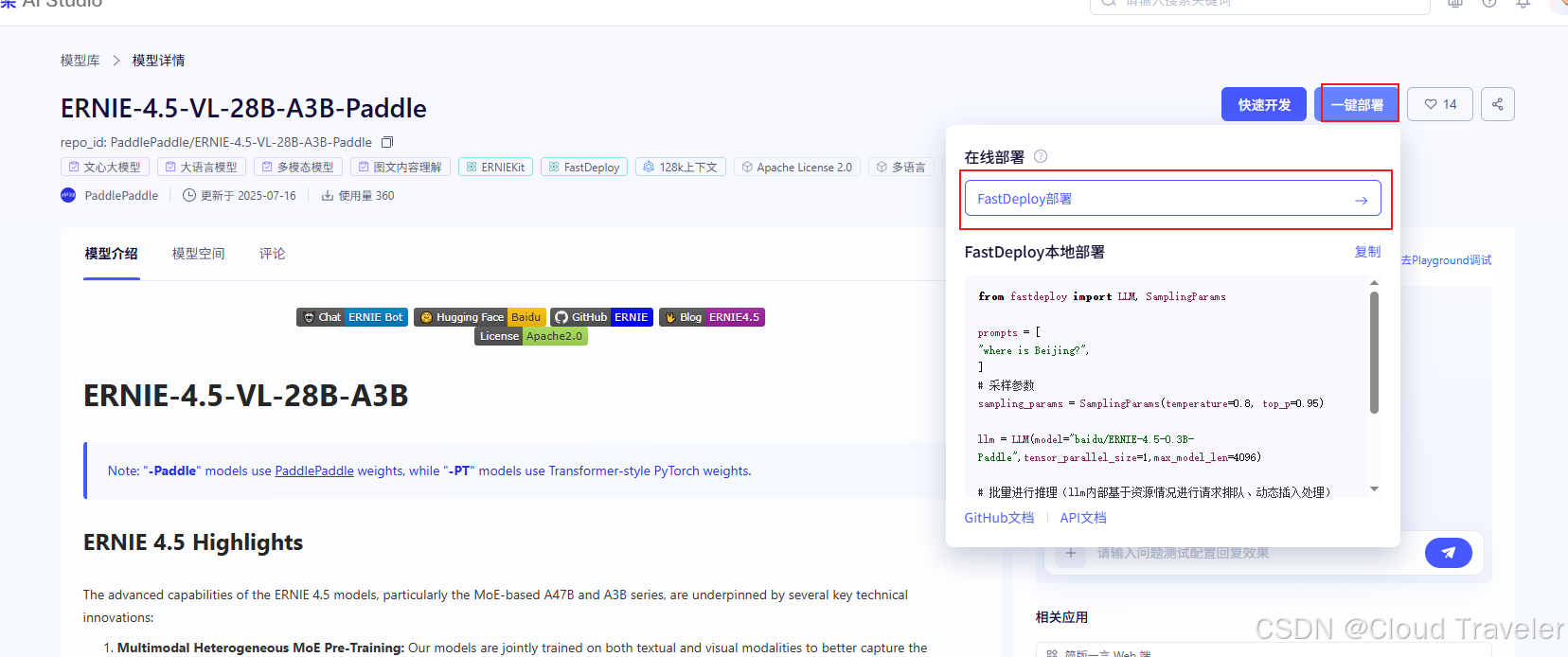Click the PaddlePaddle author name
The height and width of the screenshot is (657, 1568).
click(121, 196)
